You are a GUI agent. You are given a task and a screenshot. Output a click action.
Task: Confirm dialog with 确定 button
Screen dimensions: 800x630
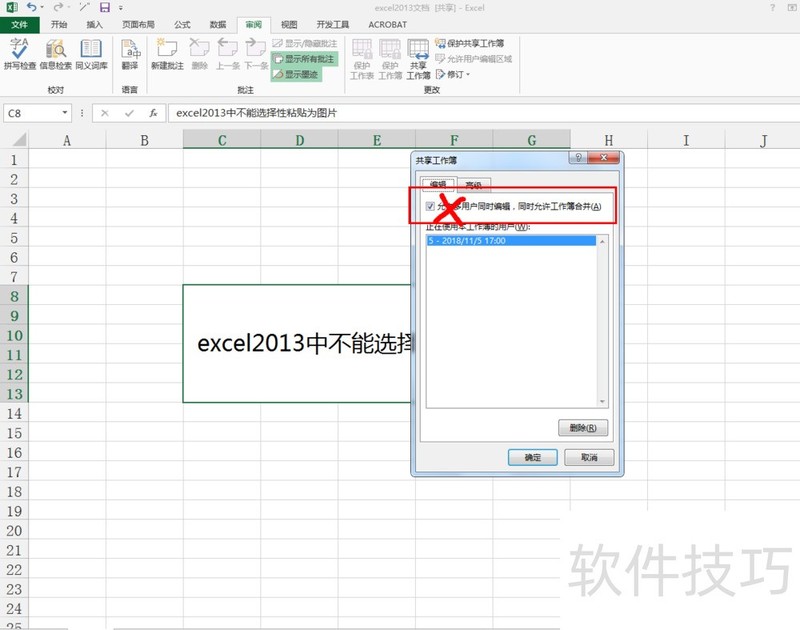[533, 457]
